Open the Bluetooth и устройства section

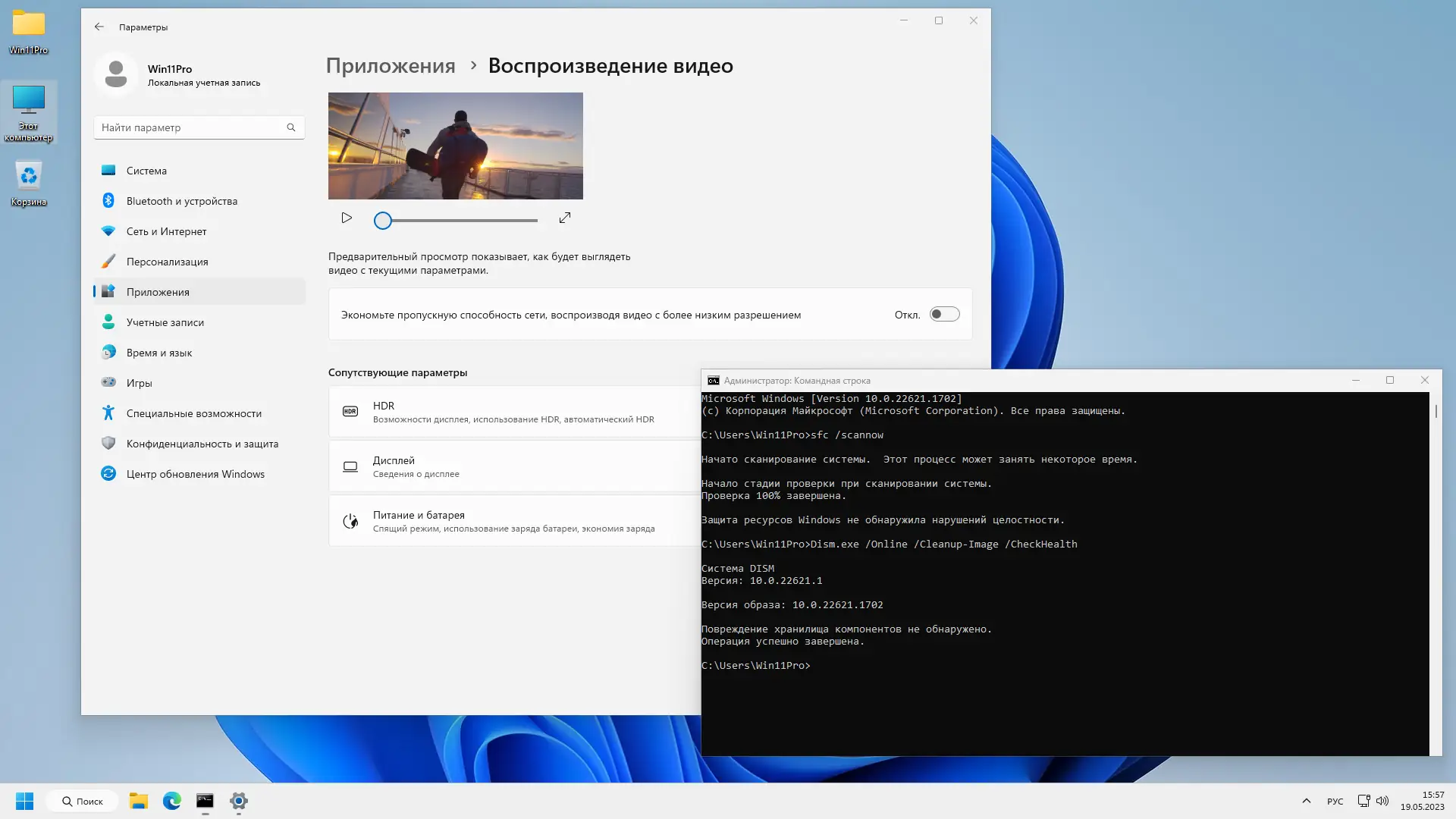point(182,201)
